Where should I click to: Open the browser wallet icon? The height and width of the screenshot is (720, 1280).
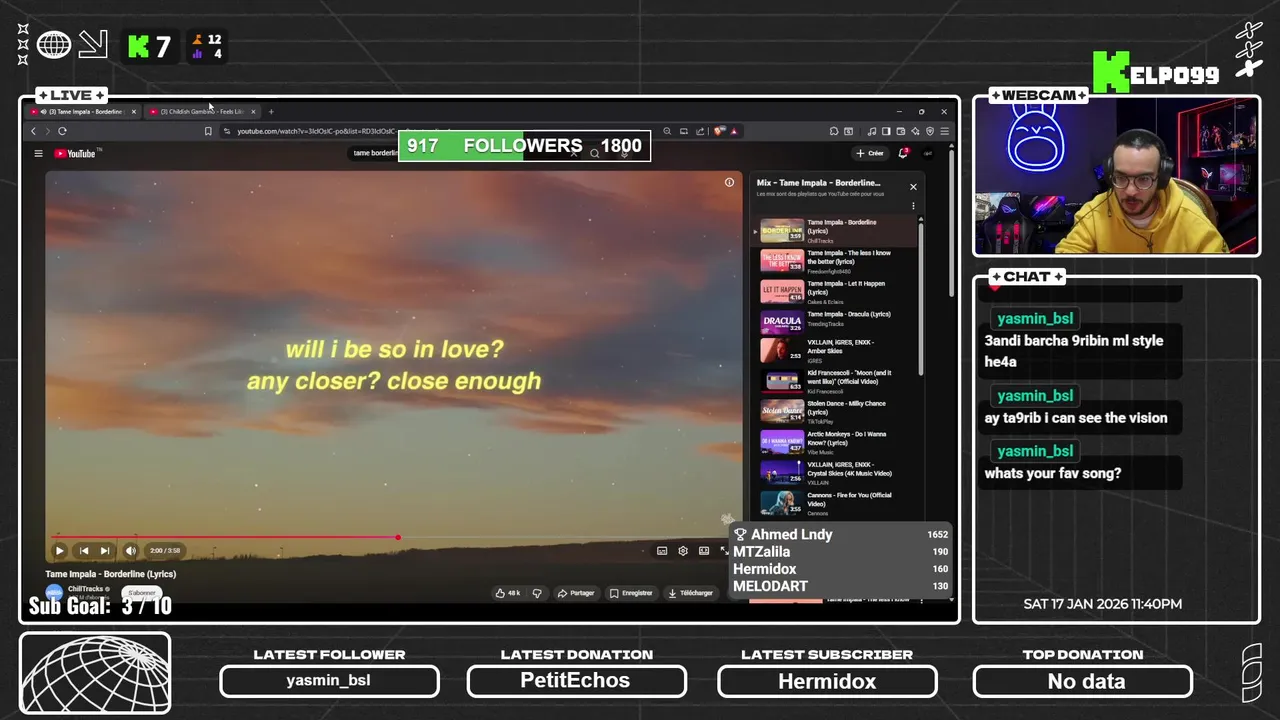click(x=901, y=131)
